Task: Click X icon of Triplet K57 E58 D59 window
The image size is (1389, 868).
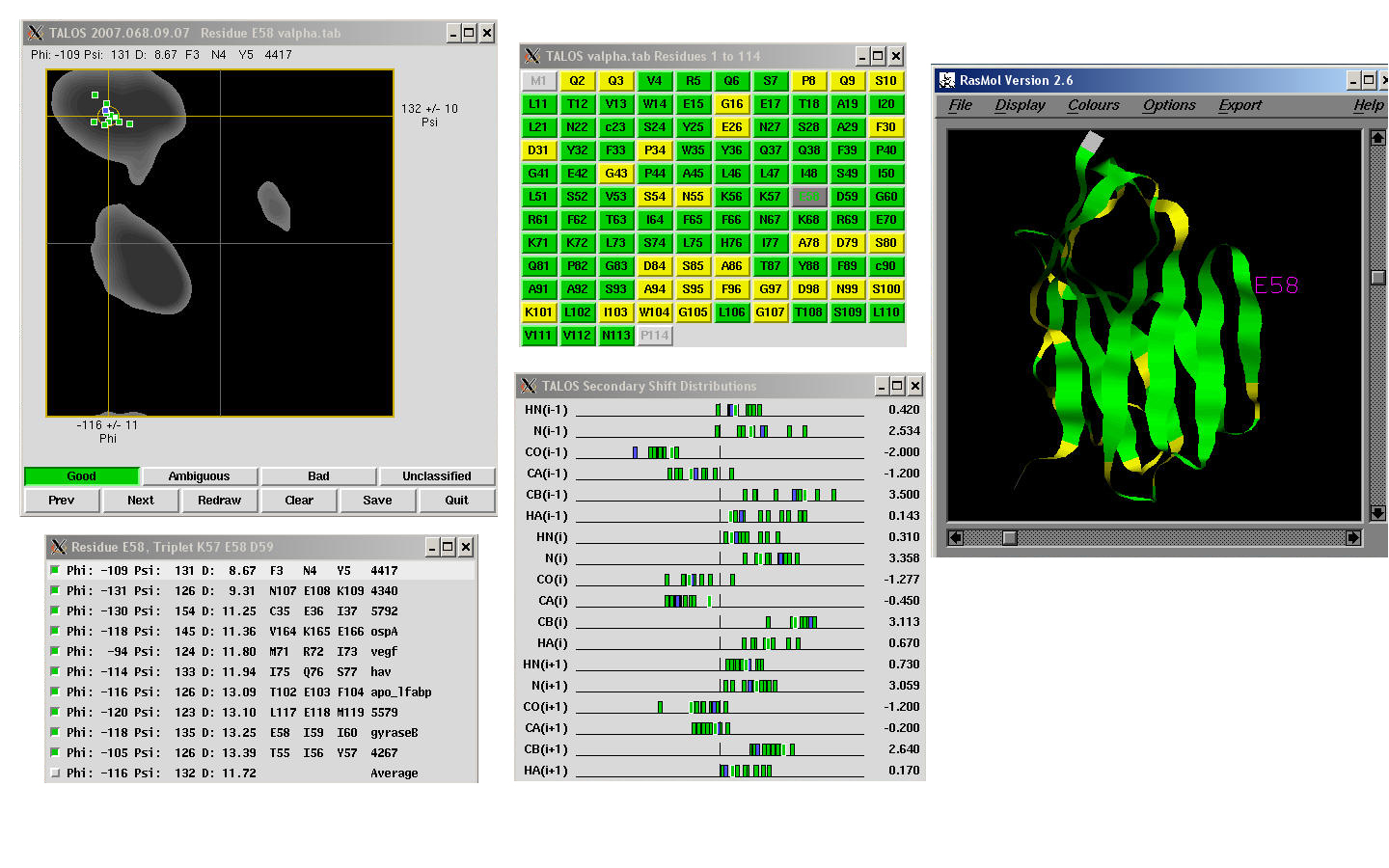Action: (x=57, y=547)
